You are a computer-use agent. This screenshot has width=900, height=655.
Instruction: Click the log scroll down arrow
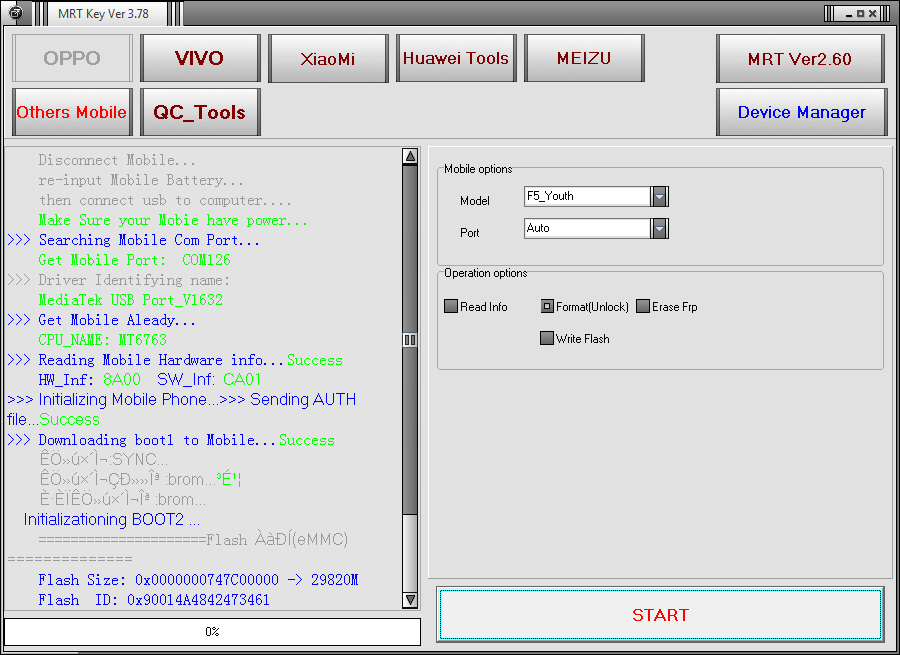pos(410,600)
